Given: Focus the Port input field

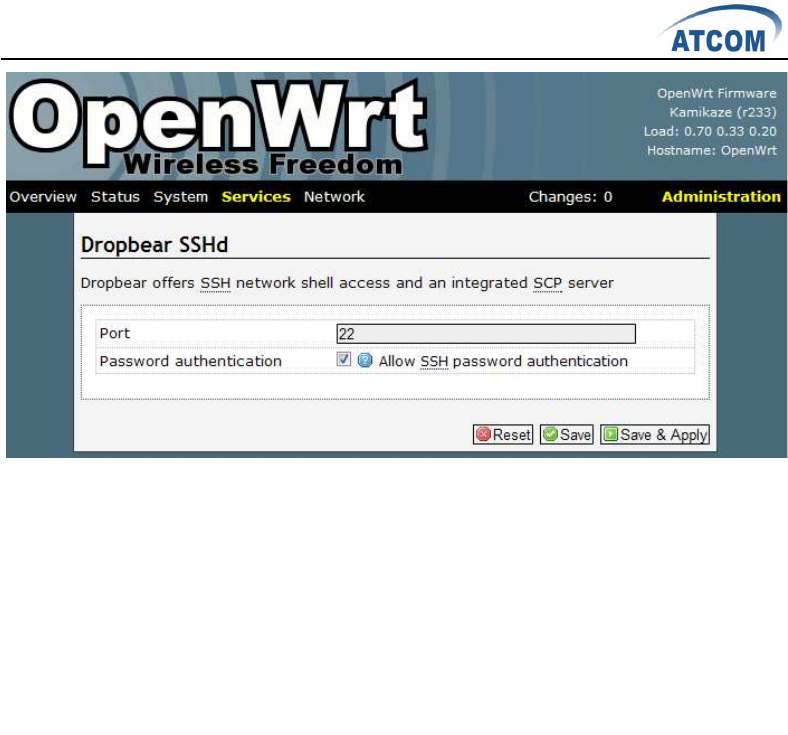Looking at the screenshot, I should [x=486, y=334].
